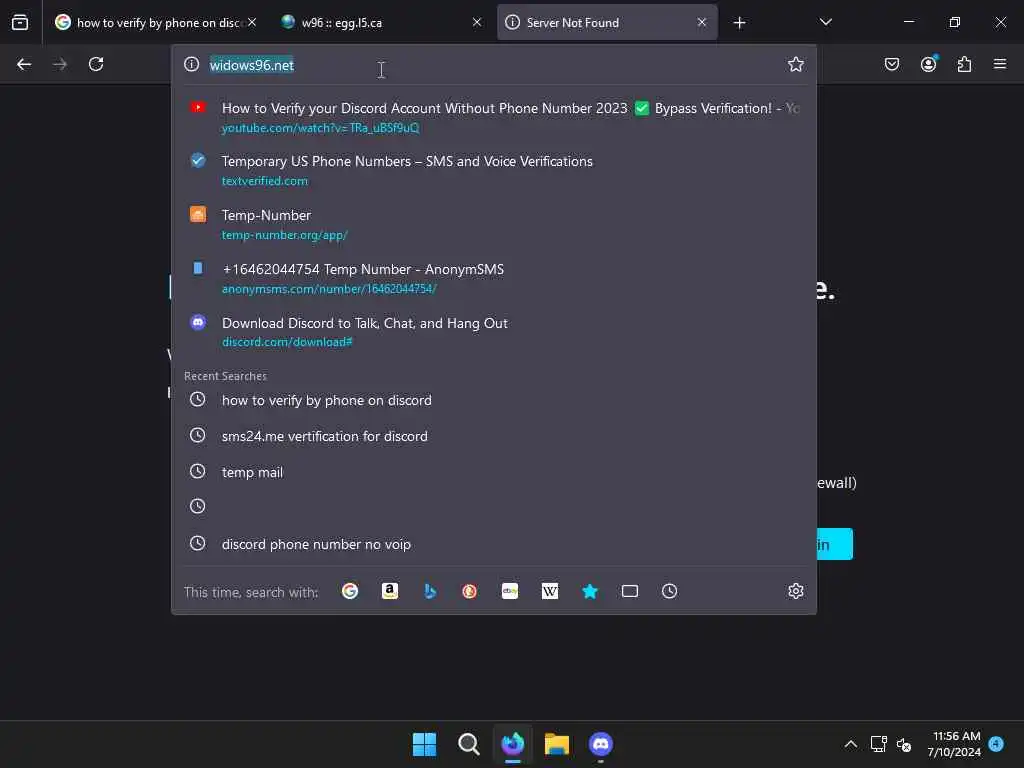Click Firefox icon in taskbar
The image size is (1024, 768).
click(x=513, y=744)
